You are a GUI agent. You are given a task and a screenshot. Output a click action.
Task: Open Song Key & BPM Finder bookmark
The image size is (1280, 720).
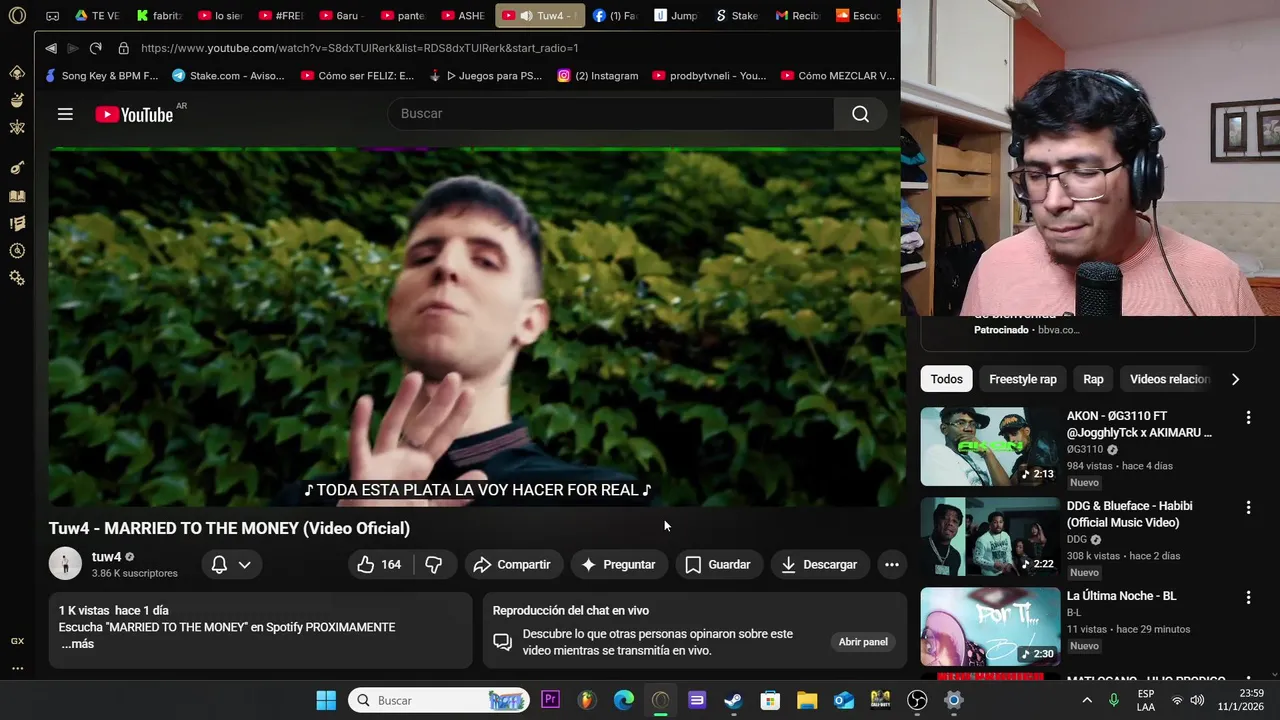click(101, 75)
